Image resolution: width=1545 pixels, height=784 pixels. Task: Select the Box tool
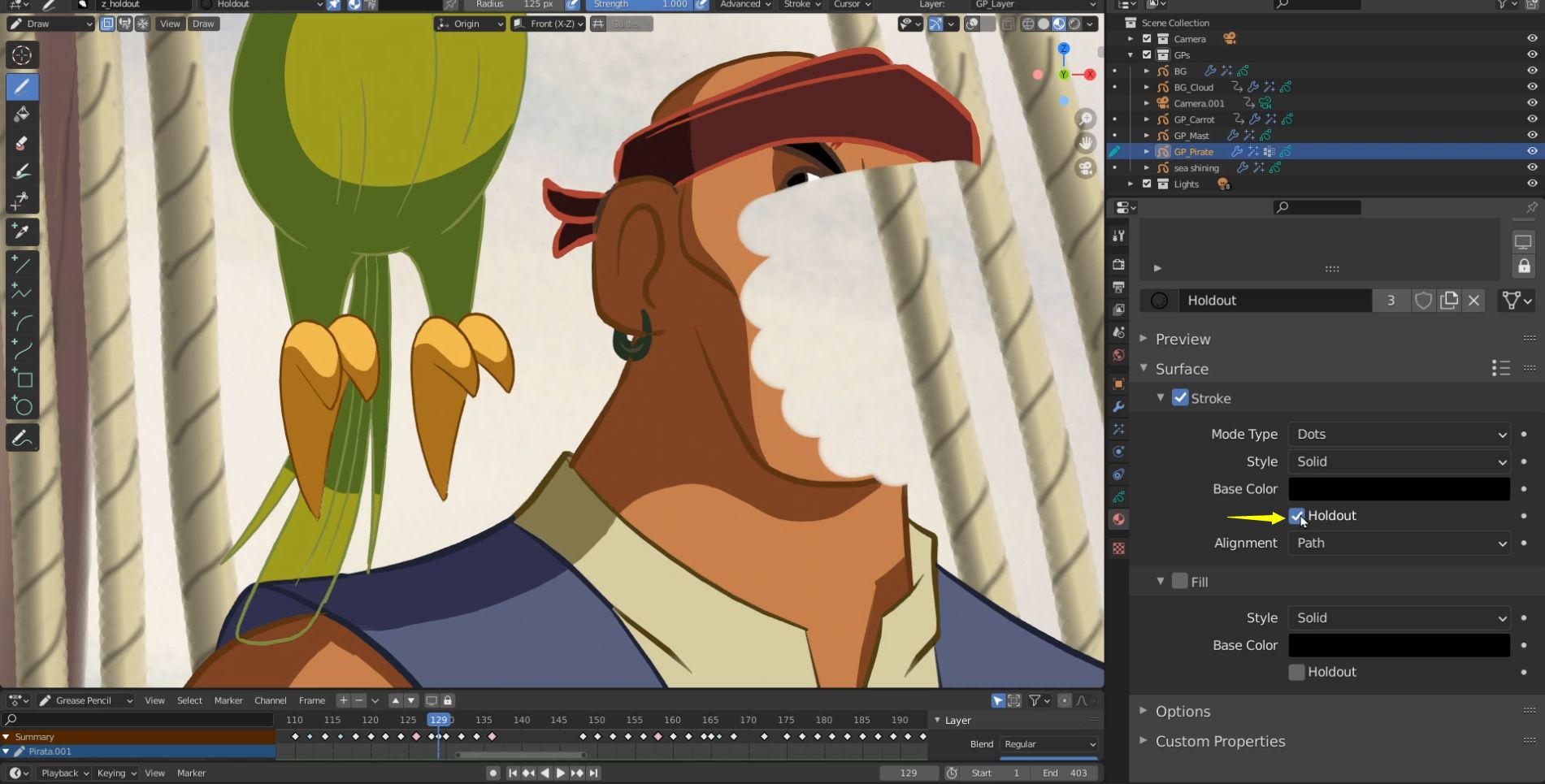(x=22, y=378)
